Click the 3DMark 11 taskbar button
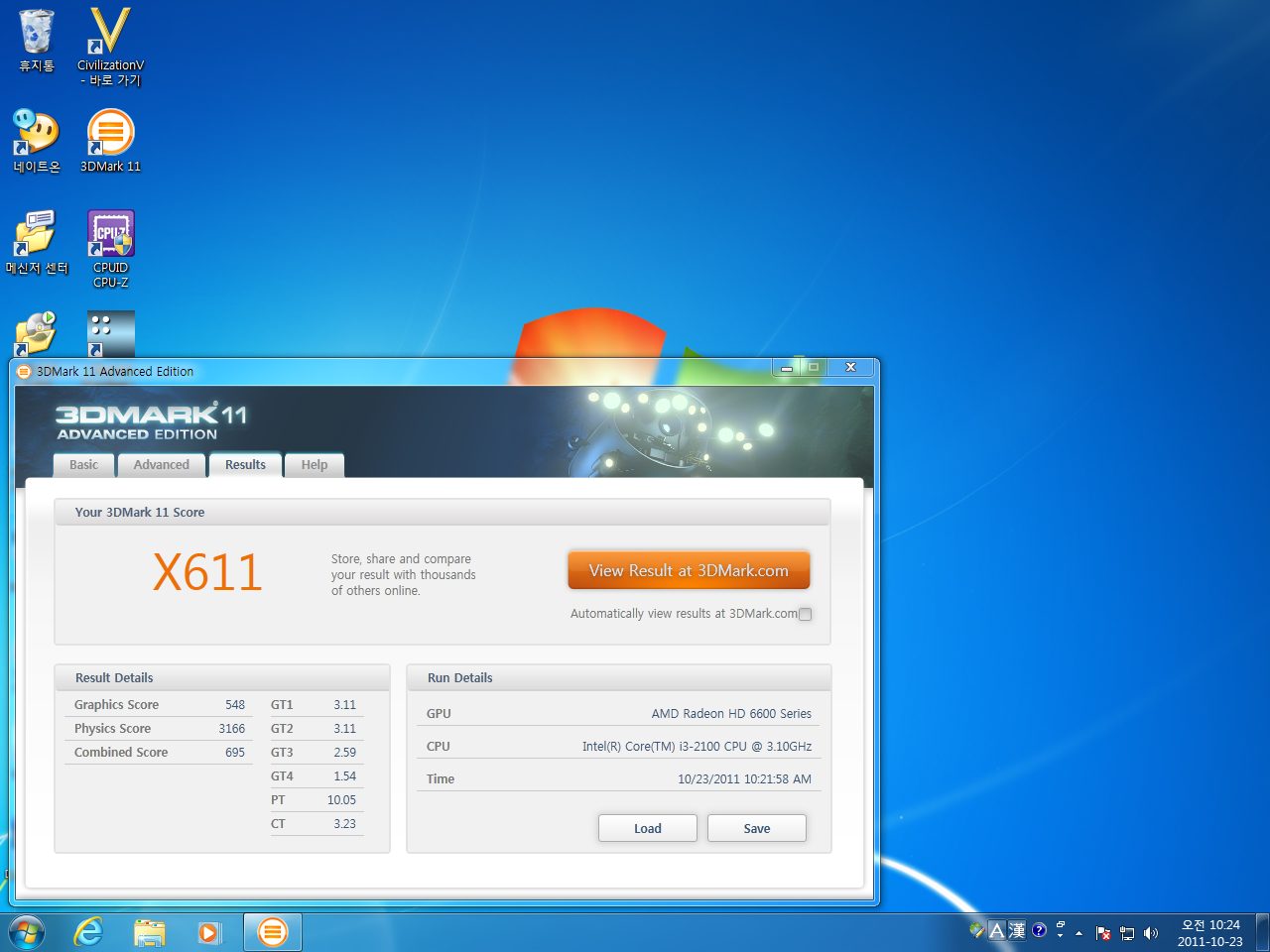Image resolution: width=1270 pixels, height=952 pixels. coord(272,933)
